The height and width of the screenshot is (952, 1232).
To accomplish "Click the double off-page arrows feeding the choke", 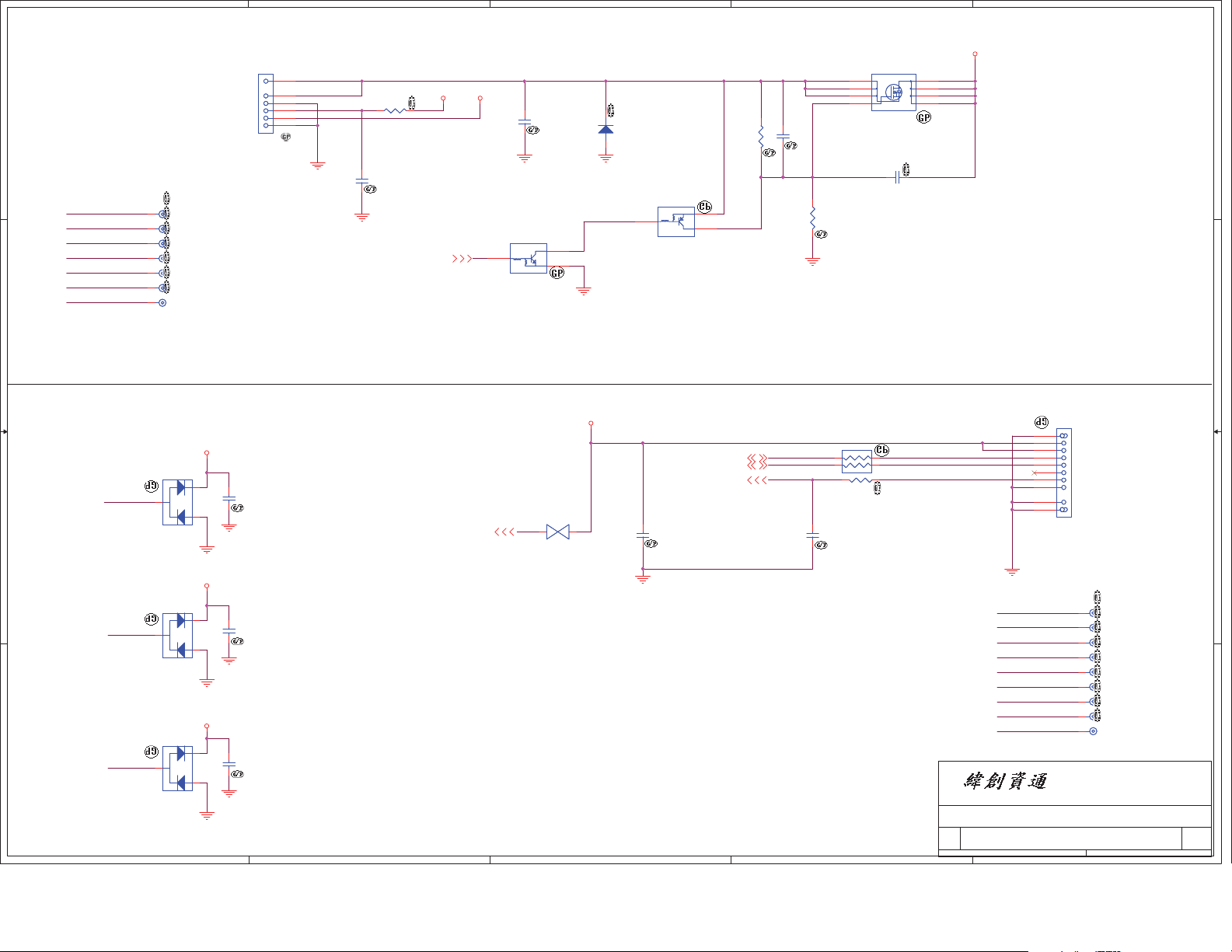I will coord(757,462).
